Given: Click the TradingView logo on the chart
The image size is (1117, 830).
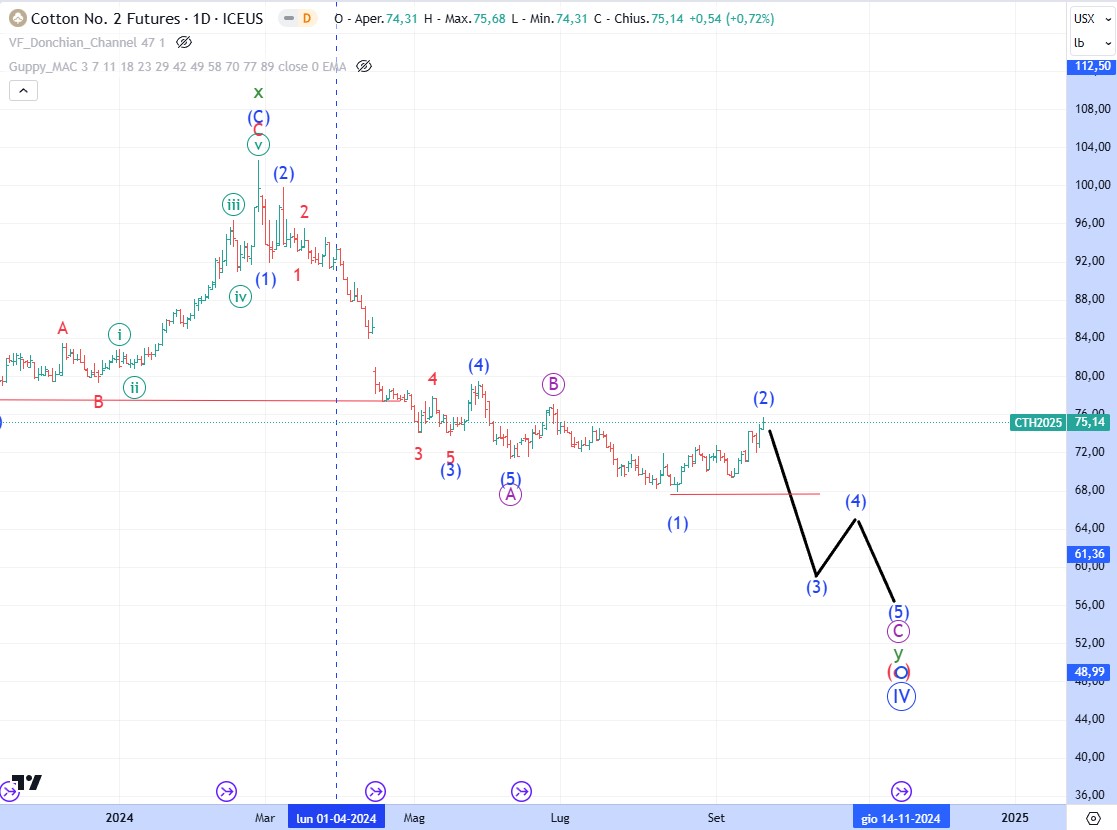Looking at the screenshot, I should pos(27,782).
